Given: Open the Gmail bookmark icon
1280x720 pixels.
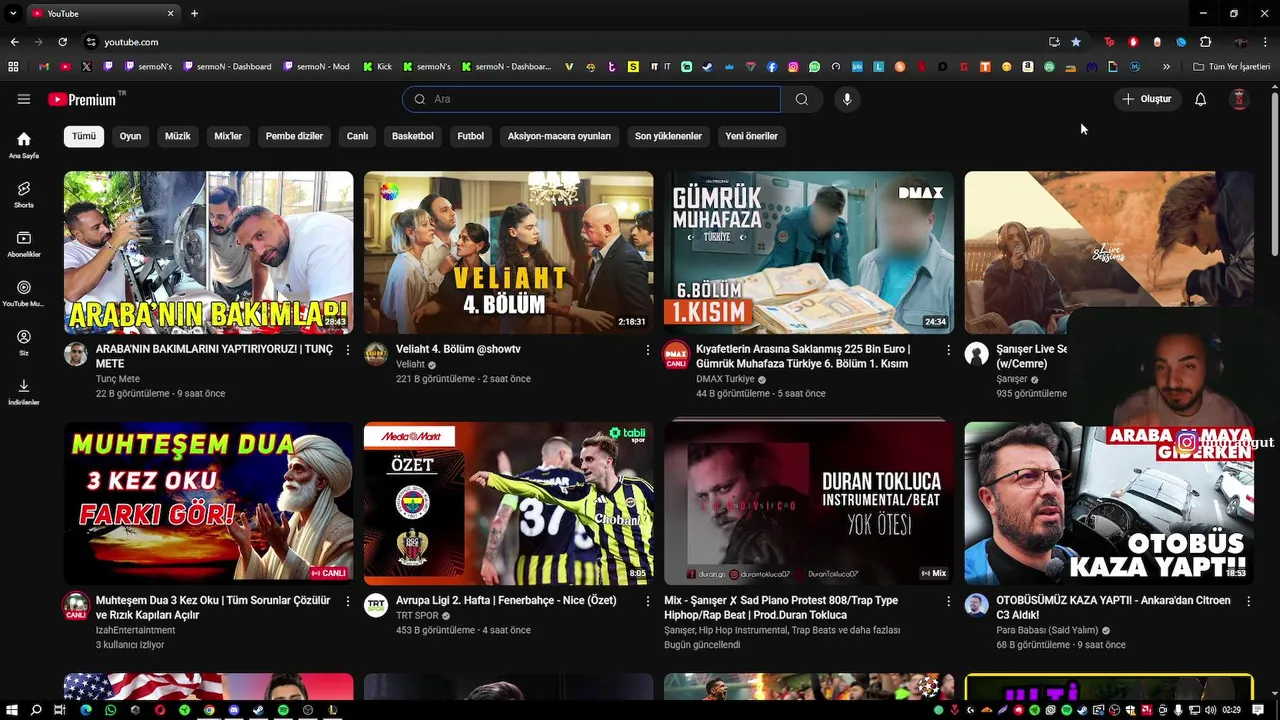Looking at the screenshot, I should [43, 67].
